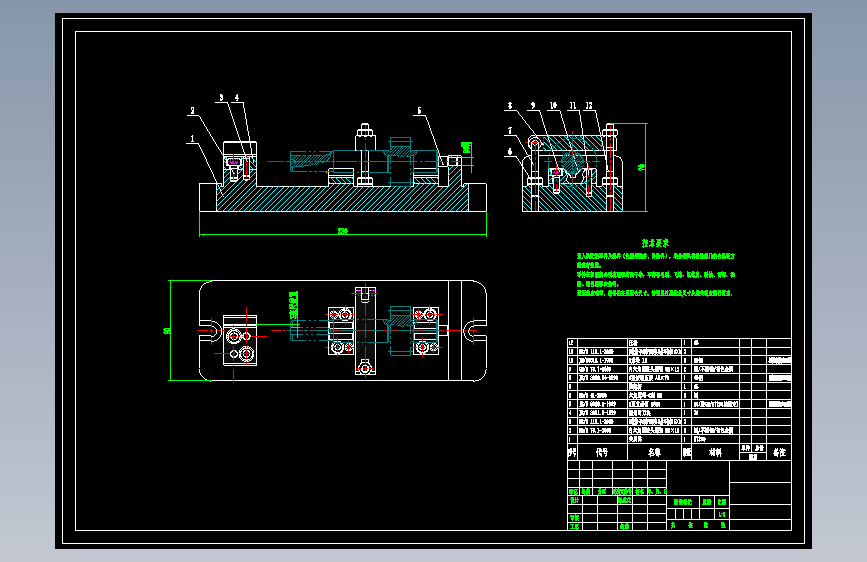This screenshot has height=562, width=867.
Task: Click part callout number 5
Action: 419,111
